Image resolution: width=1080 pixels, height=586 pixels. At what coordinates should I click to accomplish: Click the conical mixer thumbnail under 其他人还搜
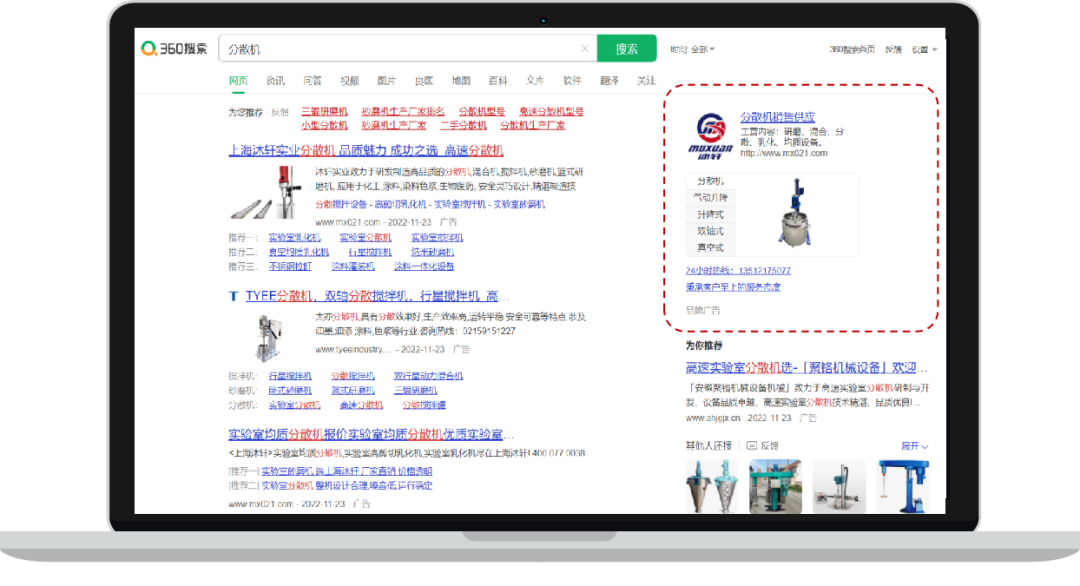pyautogui.click(x=712, y=487)
